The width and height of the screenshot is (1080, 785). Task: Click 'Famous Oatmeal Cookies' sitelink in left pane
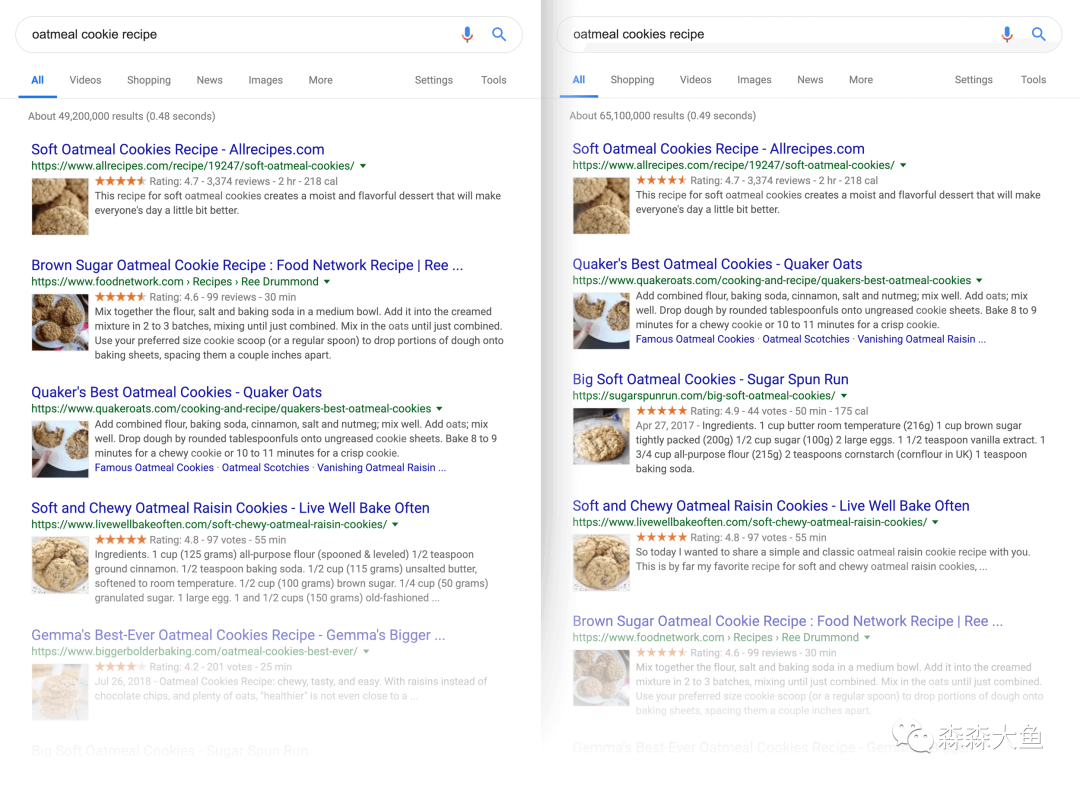(154, 467)
